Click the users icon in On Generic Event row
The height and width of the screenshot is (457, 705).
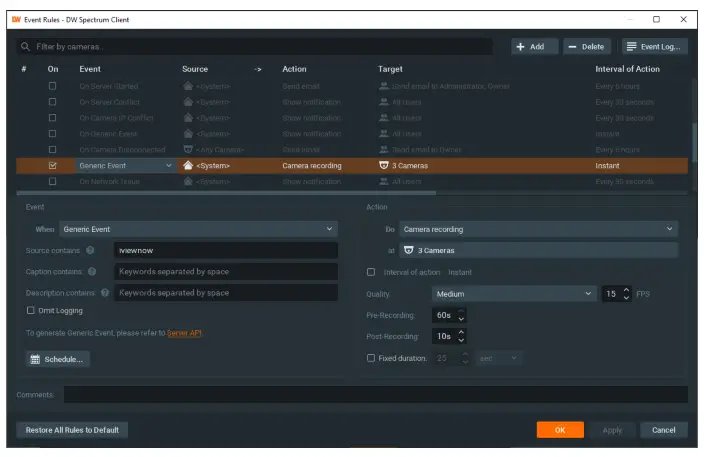384,134
